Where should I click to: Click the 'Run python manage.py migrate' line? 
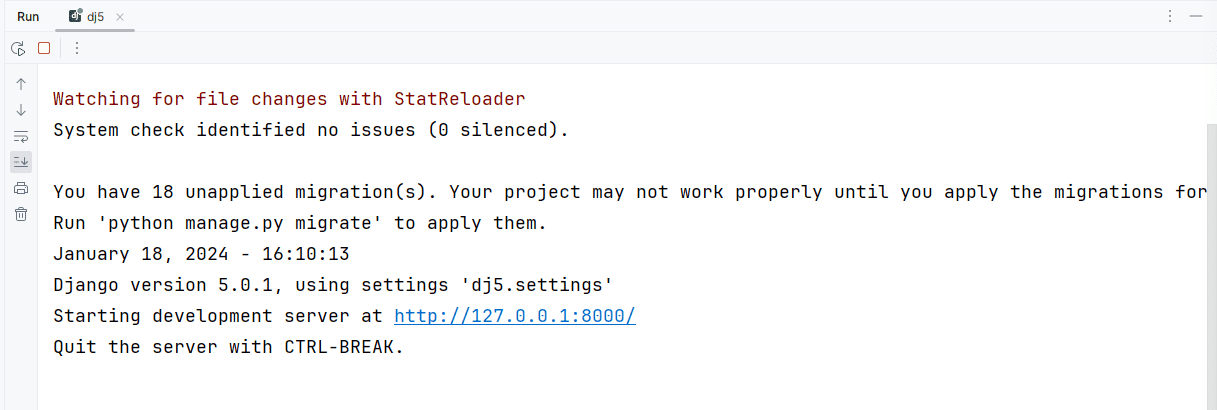[x=300, y=223]
